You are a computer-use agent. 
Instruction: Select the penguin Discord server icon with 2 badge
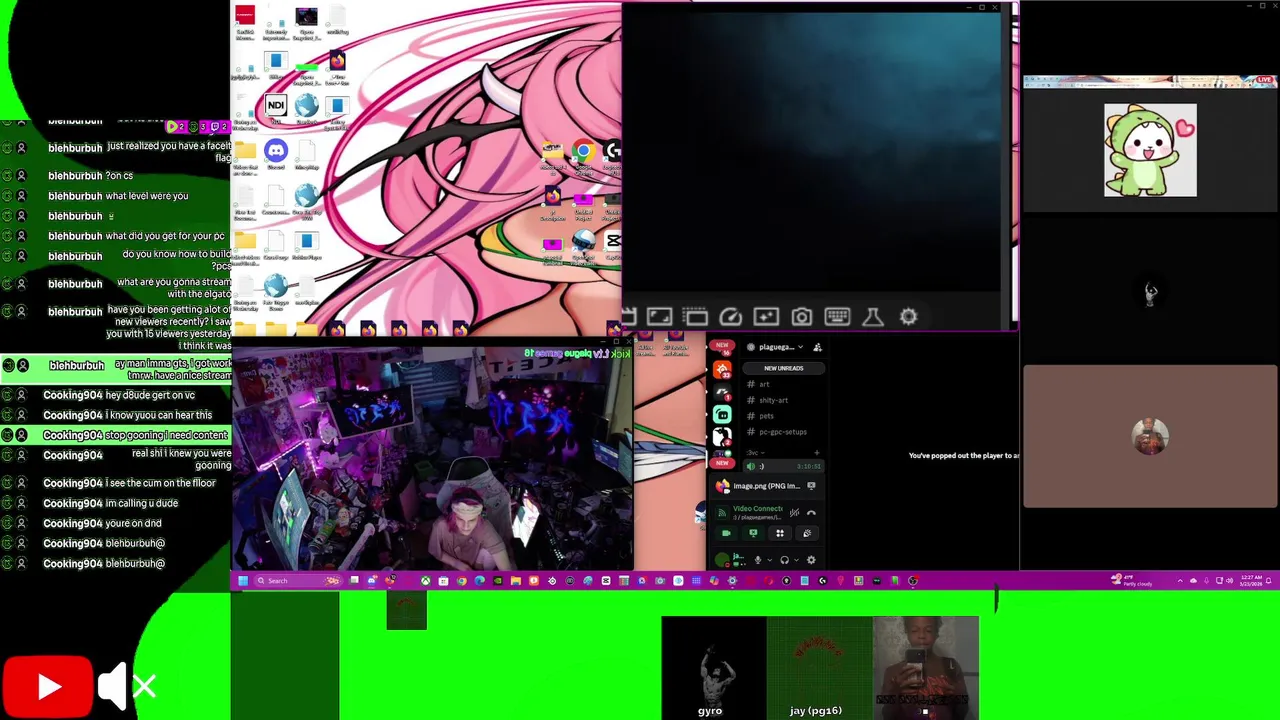pos(722,437)
